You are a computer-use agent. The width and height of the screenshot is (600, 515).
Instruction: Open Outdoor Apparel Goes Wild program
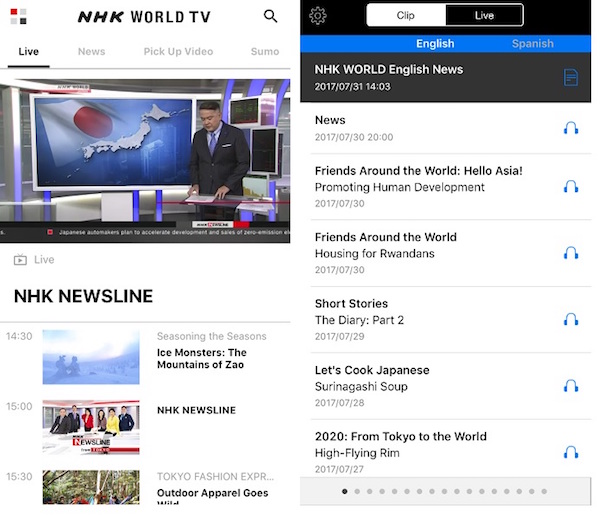coord(212,496)
